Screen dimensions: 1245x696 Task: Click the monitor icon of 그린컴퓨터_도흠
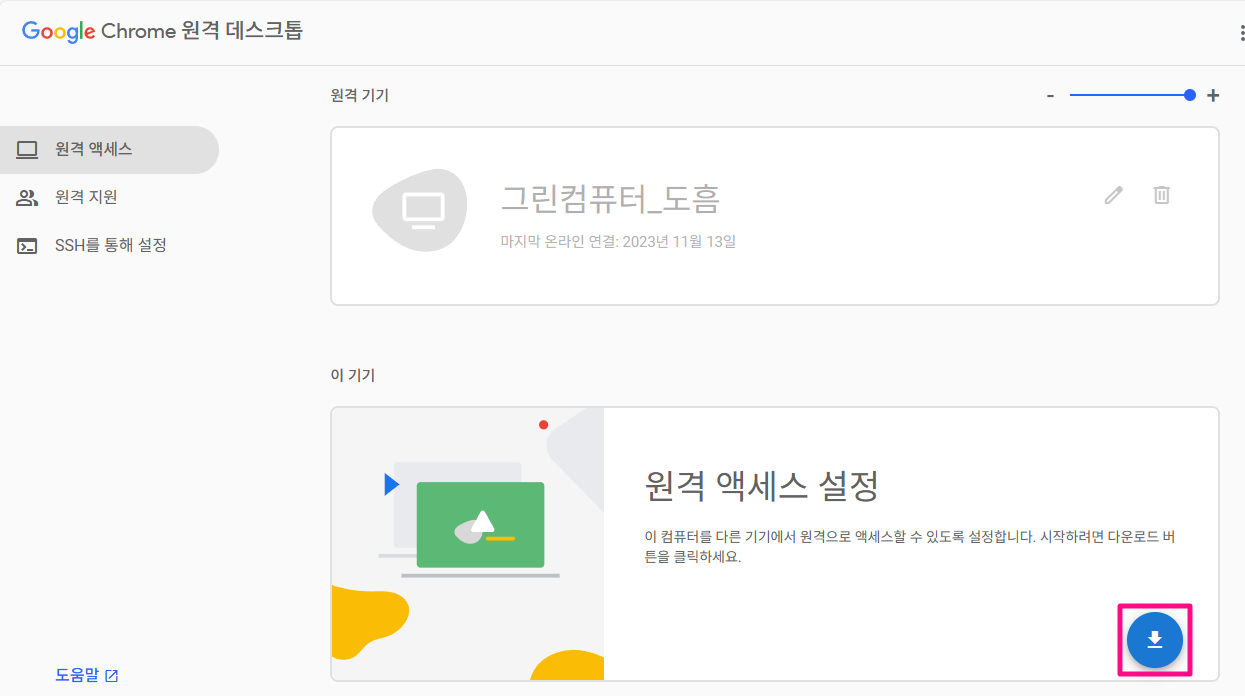[419, 210]
